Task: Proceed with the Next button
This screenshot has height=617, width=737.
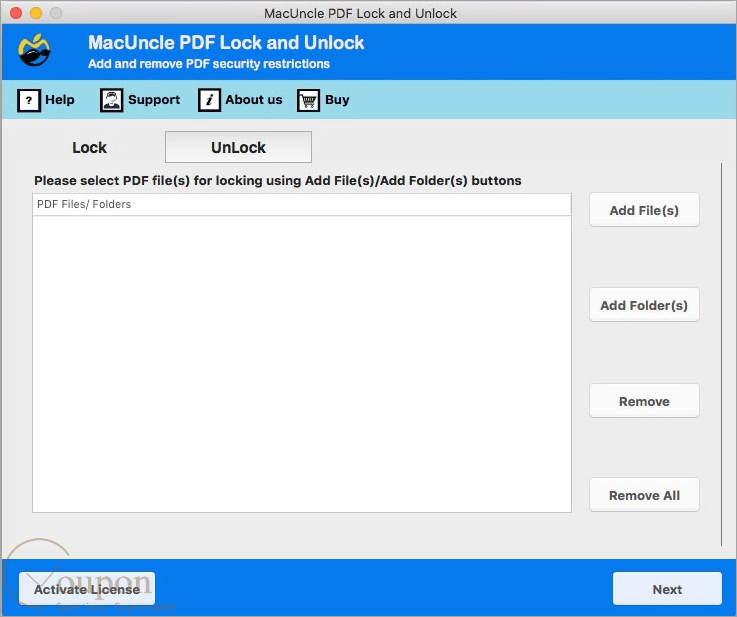Action: 667,589
